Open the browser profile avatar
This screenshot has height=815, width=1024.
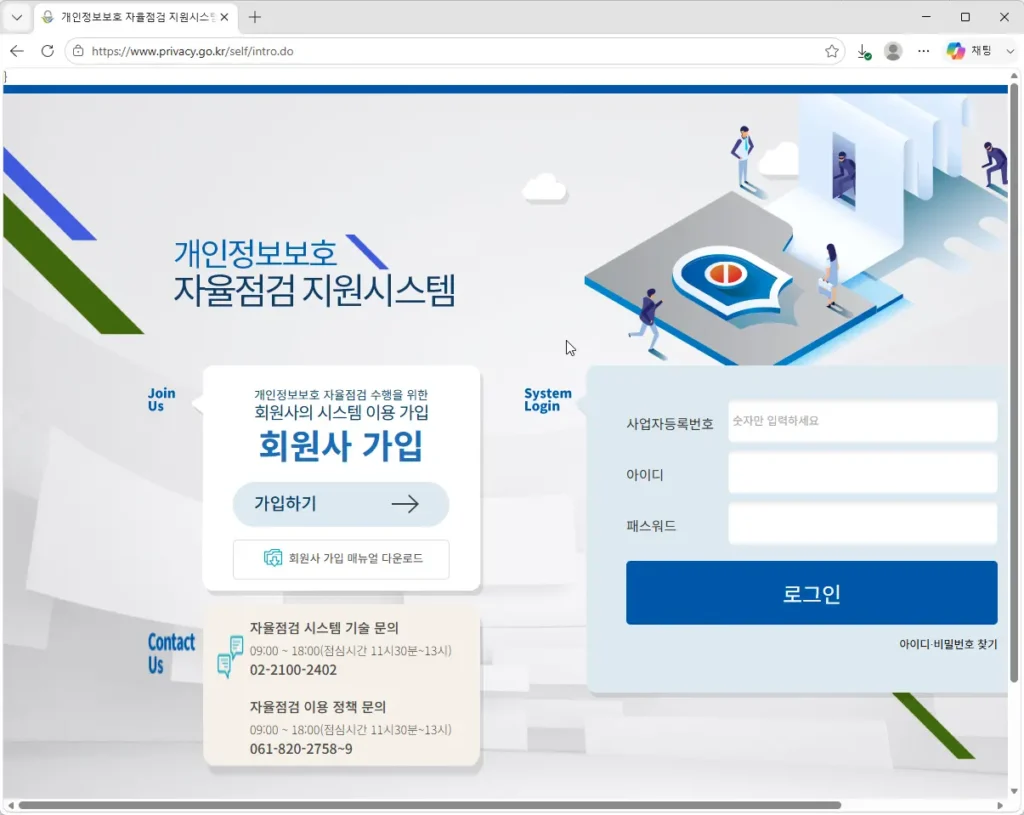pos(893,51)
